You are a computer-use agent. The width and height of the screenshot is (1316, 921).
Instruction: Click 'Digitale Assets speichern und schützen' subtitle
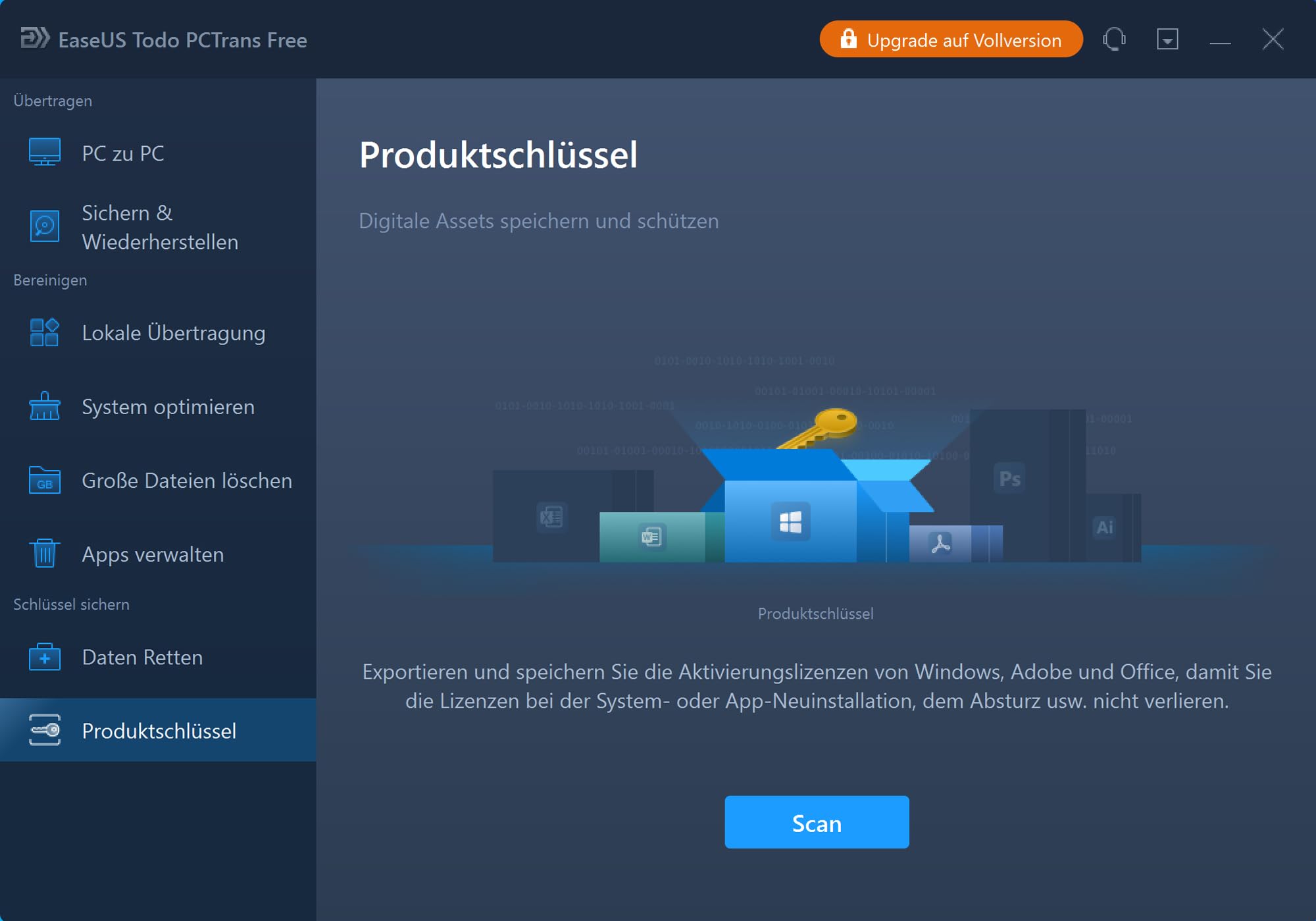tap(538, 221)
